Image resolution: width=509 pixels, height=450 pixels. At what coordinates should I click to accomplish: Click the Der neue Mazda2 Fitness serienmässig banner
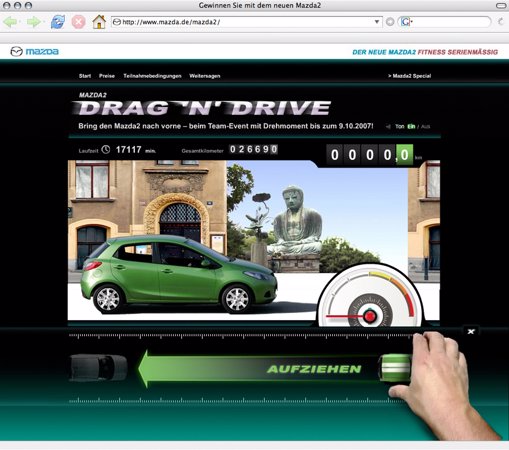[425, 52]
